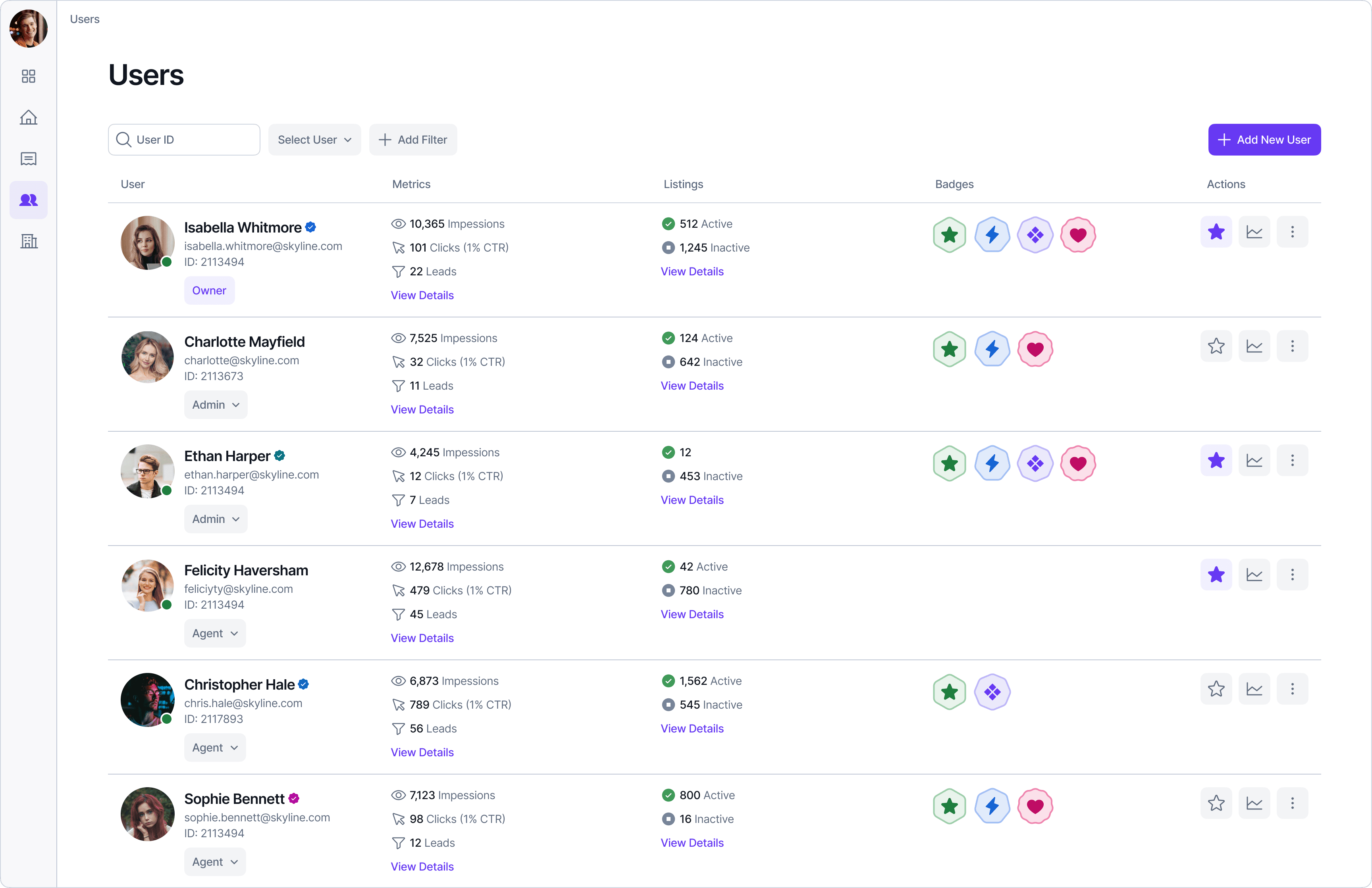The image size is (1372, 888).
Task: Toggle the favorite star for Sophie Bennett
Action: pos(1216,803)
